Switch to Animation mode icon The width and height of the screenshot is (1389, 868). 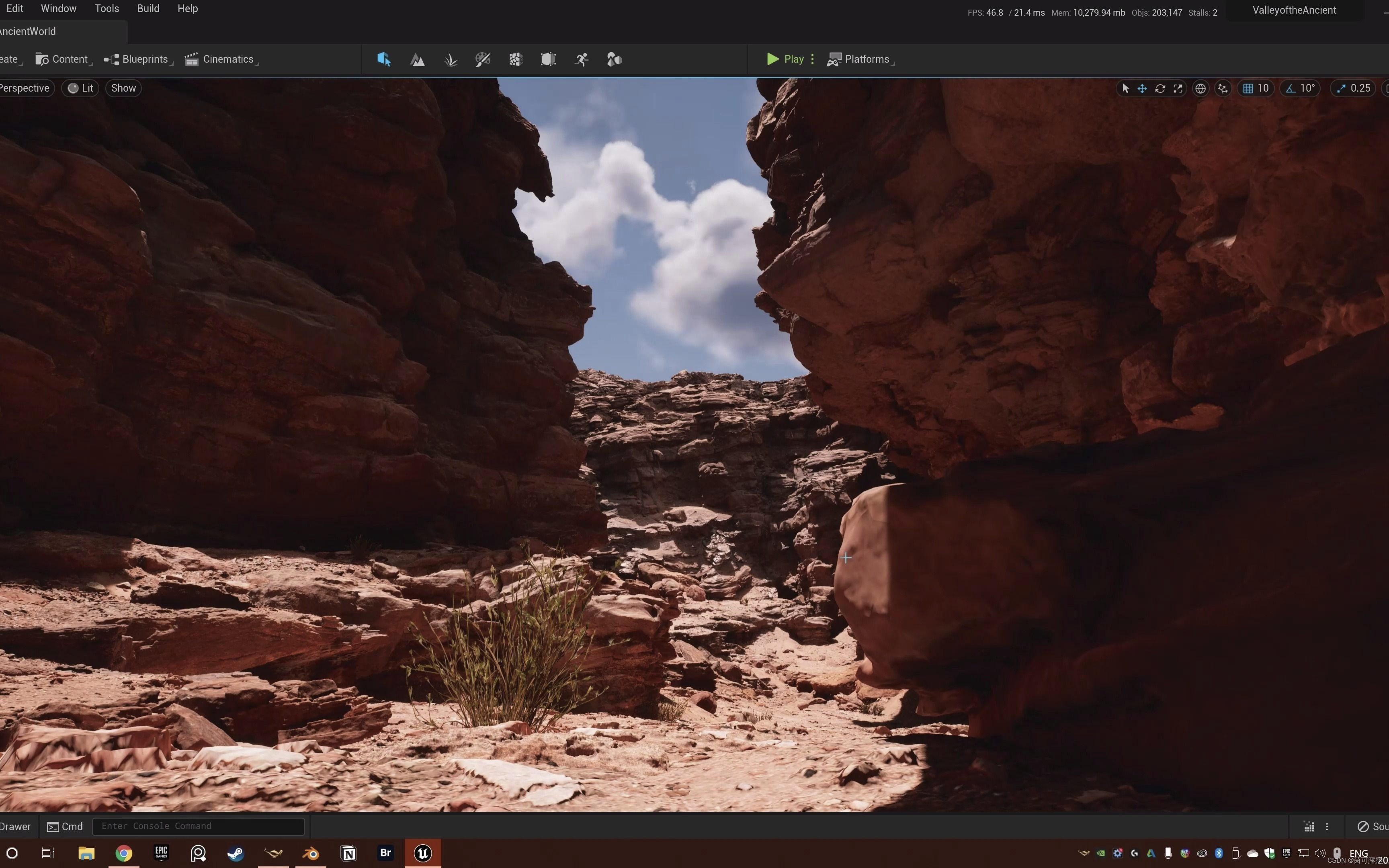point(582,59)
